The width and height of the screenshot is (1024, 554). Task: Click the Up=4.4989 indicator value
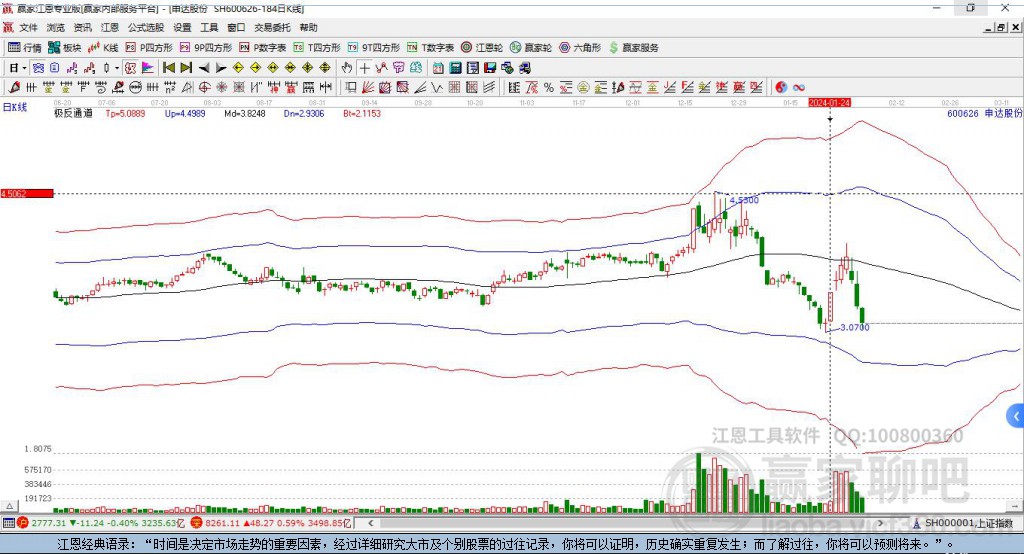point(185,113)
